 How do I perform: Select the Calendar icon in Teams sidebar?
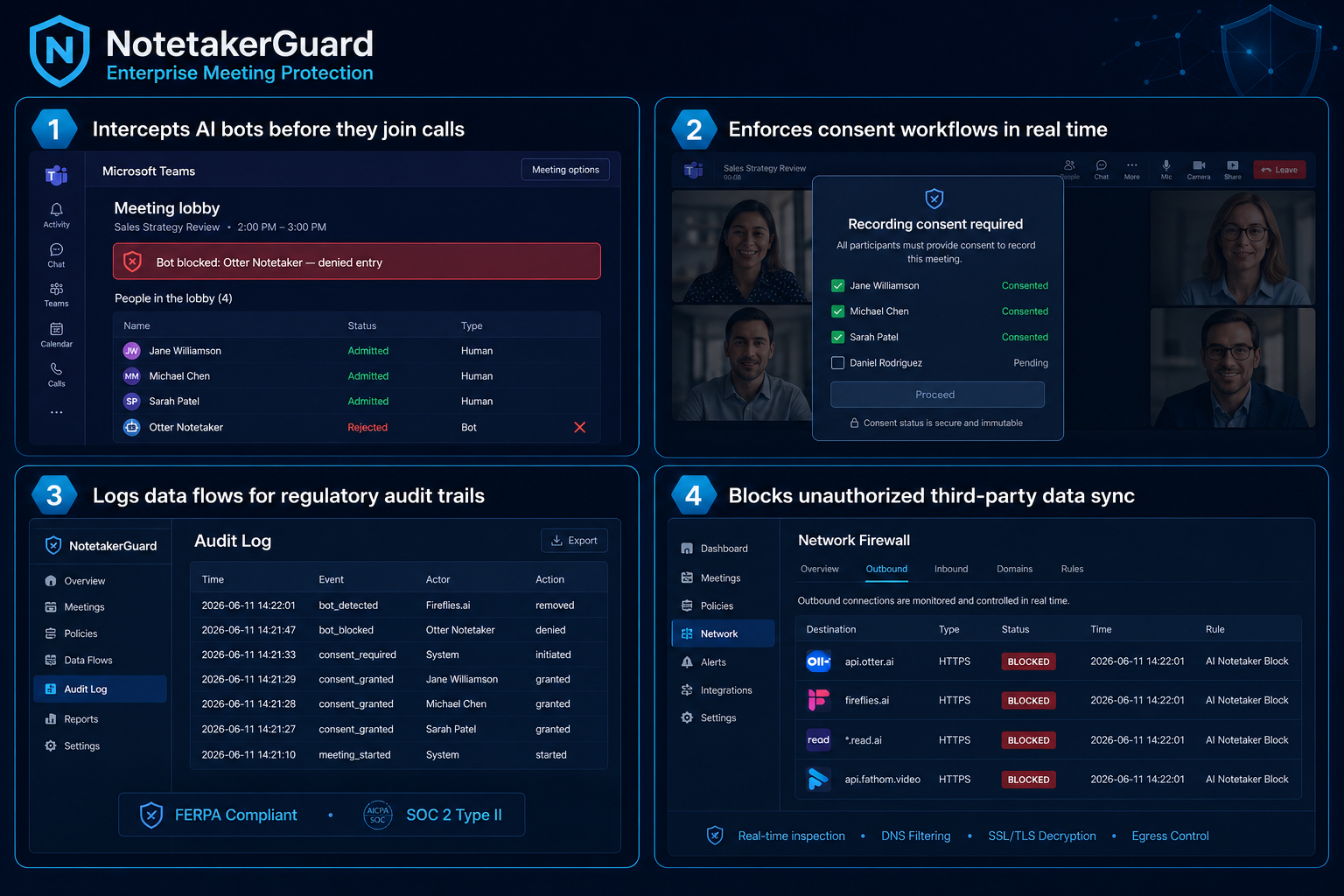point(56,329)
